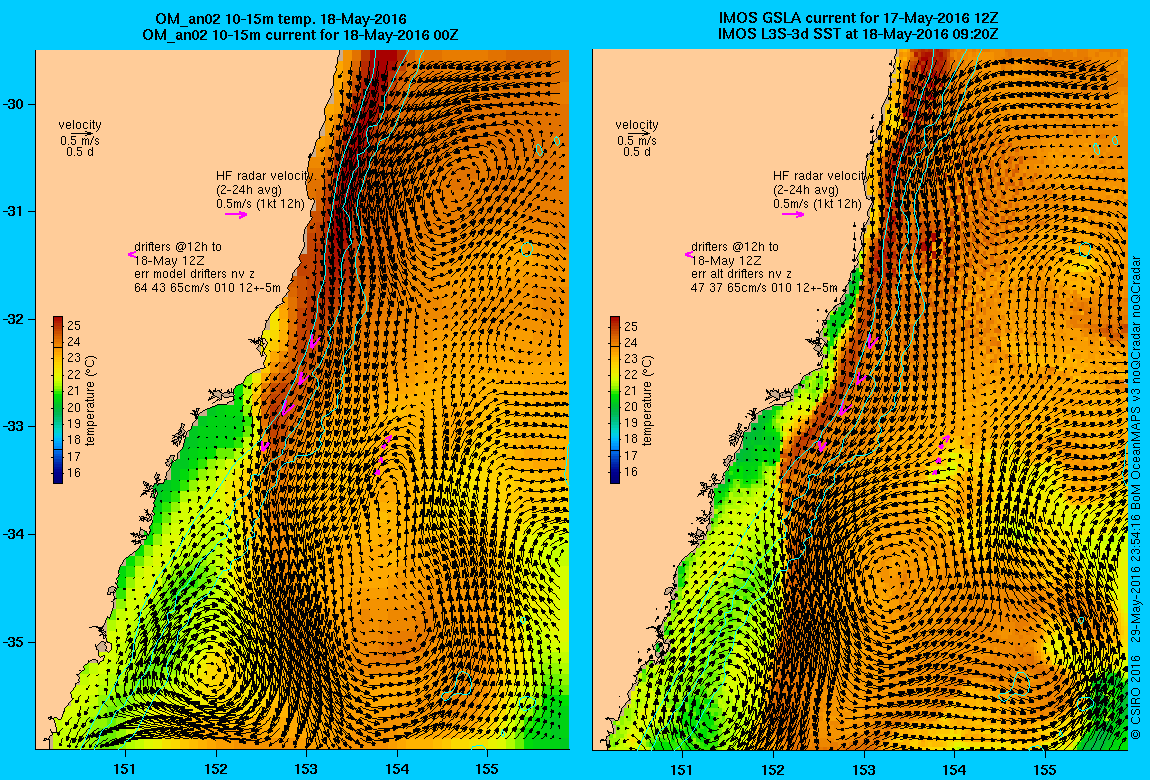The width and height of the screenshot is (1150, 780).
Task: Click 'HF radar velocity' label in left map
Action: click(x=265, y=176)
